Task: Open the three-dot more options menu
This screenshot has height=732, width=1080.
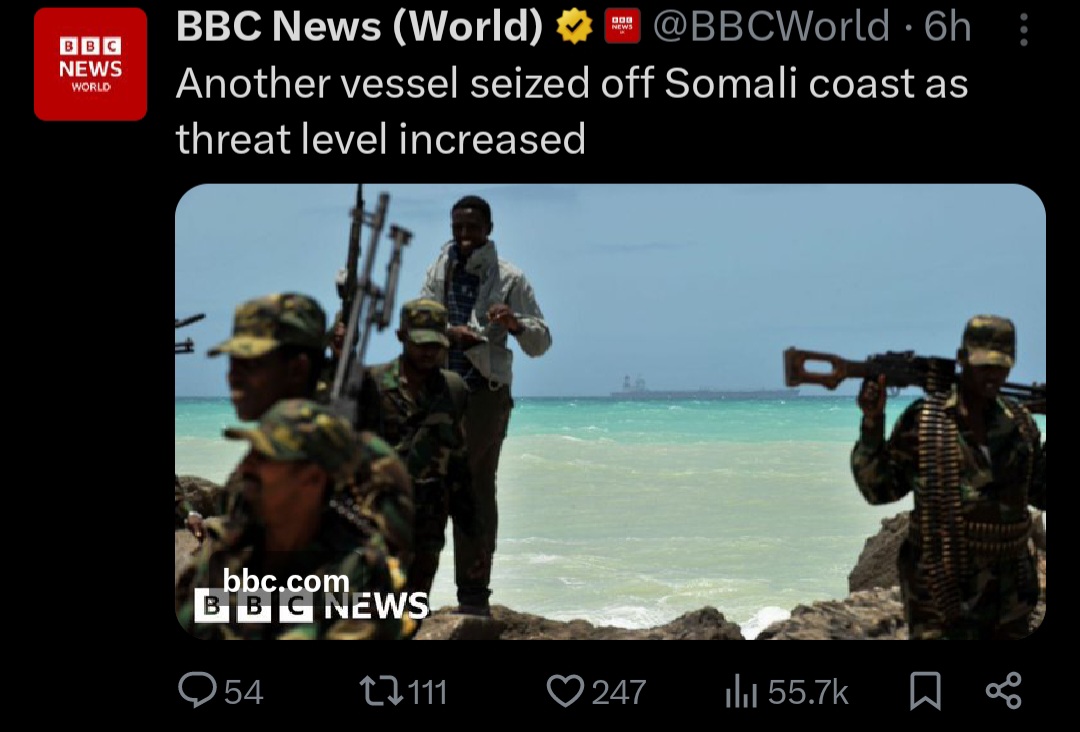Action: [x=1024, y=30]
